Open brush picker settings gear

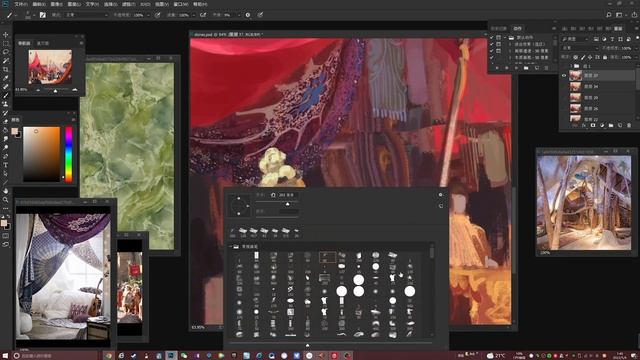[440, 195]
